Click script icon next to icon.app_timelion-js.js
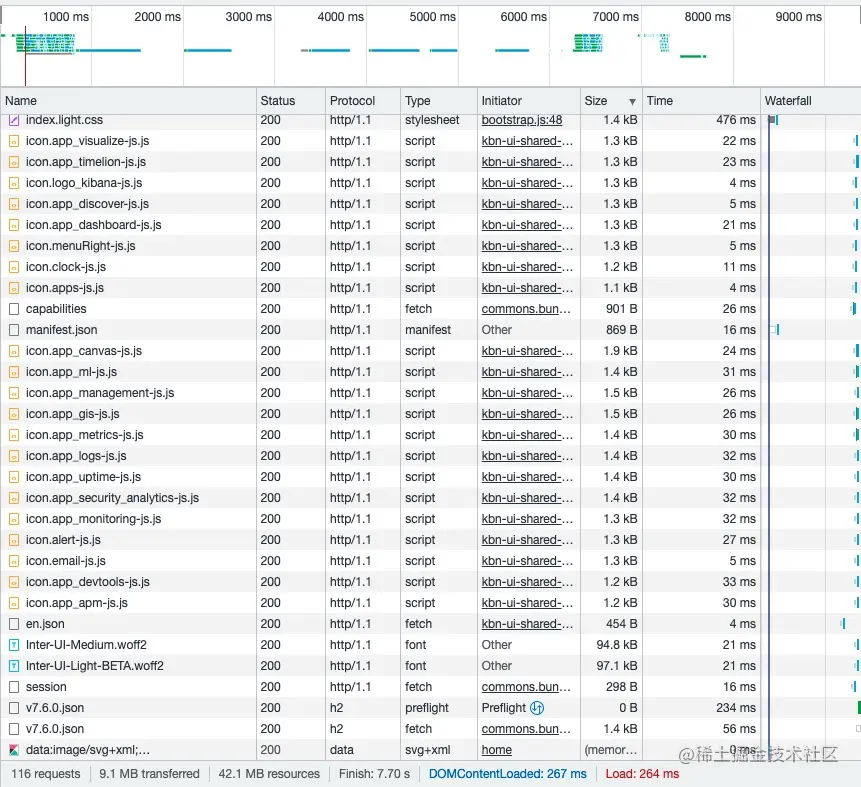This screenshot has height=787, width=861. point(14,162)
